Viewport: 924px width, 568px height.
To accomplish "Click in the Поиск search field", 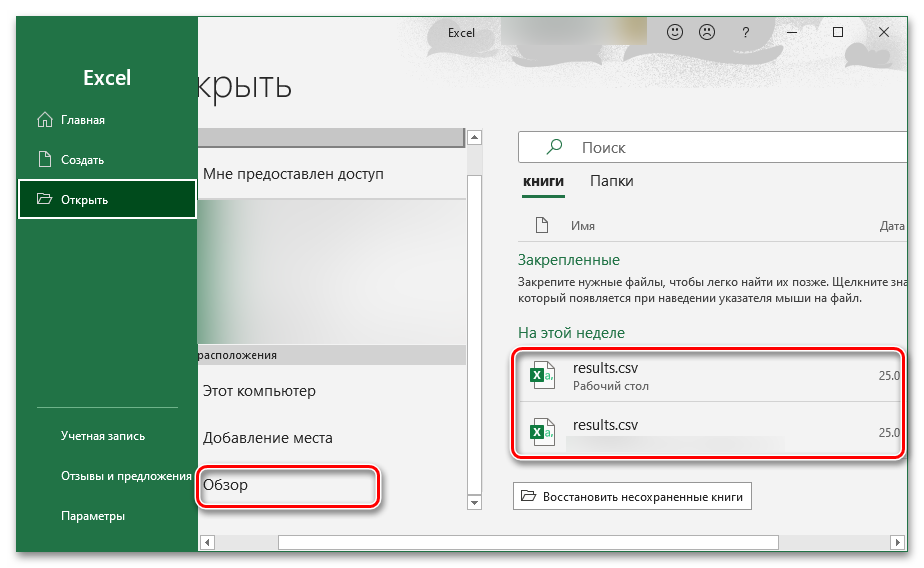I will point(730,147).
